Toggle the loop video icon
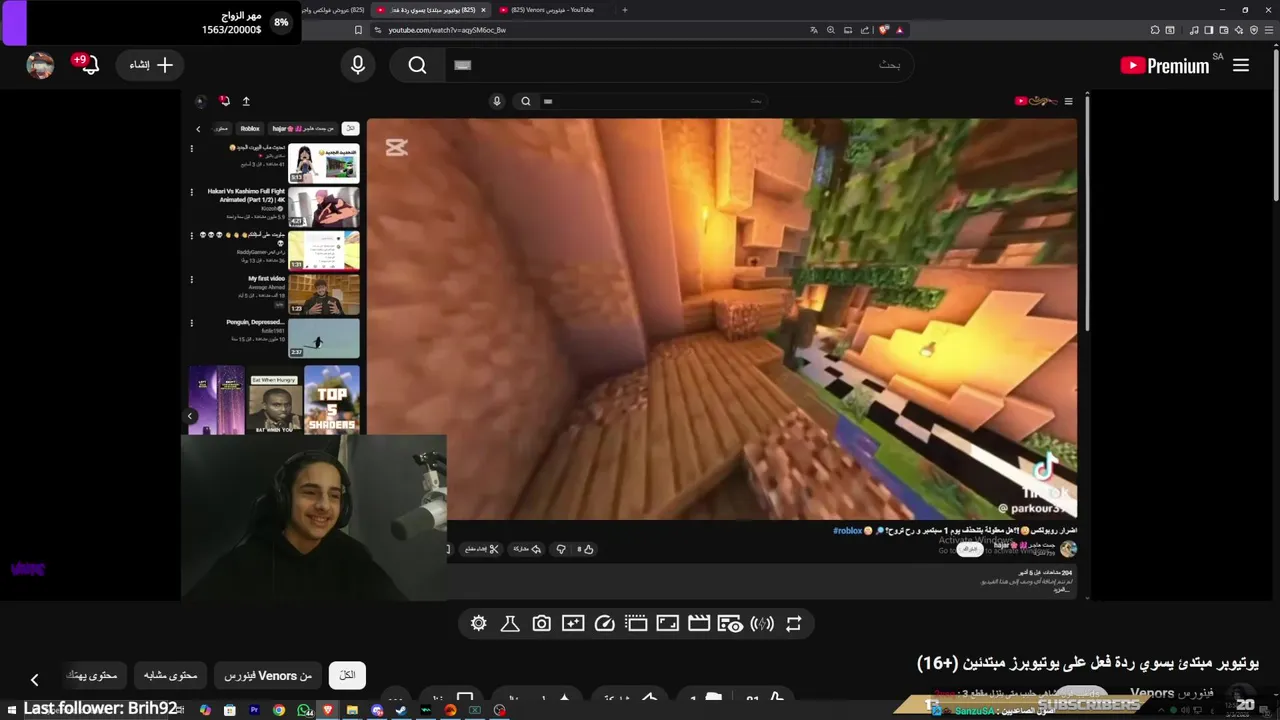 coord(793,623)
